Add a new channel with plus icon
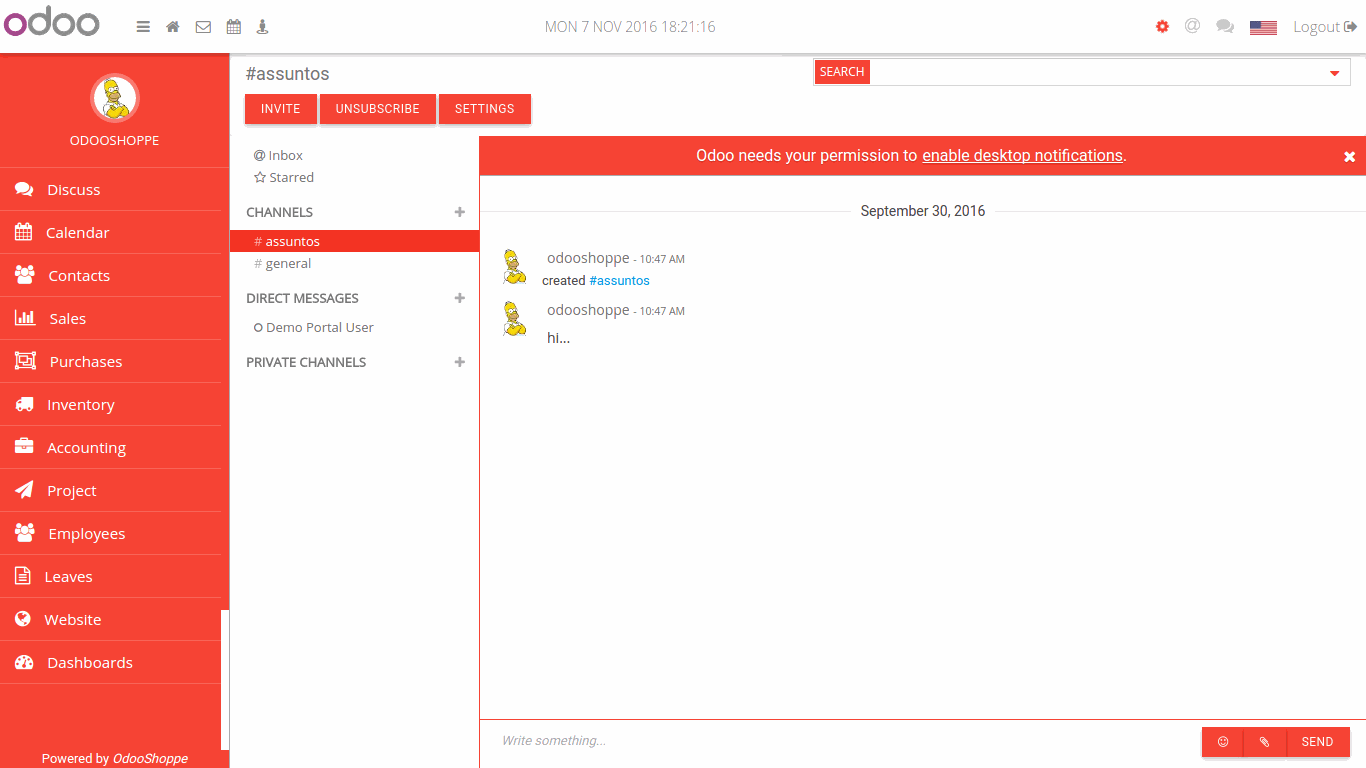The height and width of the screenshot is (768, 1366). click(460, 212)
